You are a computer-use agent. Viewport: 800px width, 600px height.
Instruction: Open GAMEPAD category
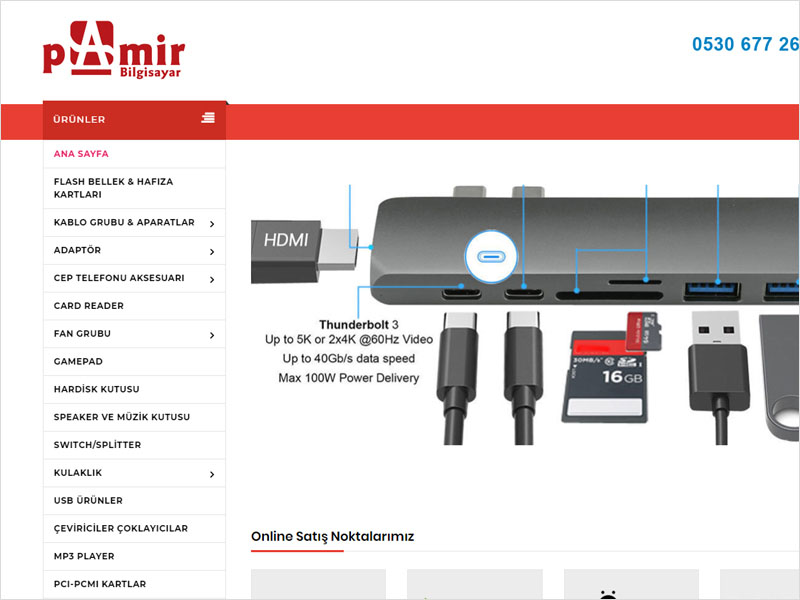pos(78,361)
